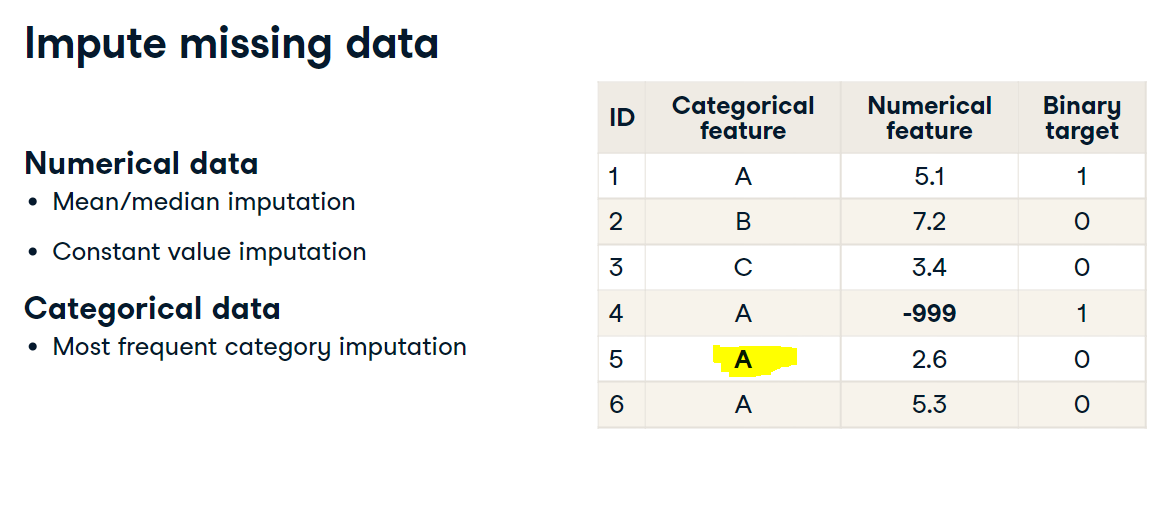
Task: Click the ID column header
Action: pos(622,118)
